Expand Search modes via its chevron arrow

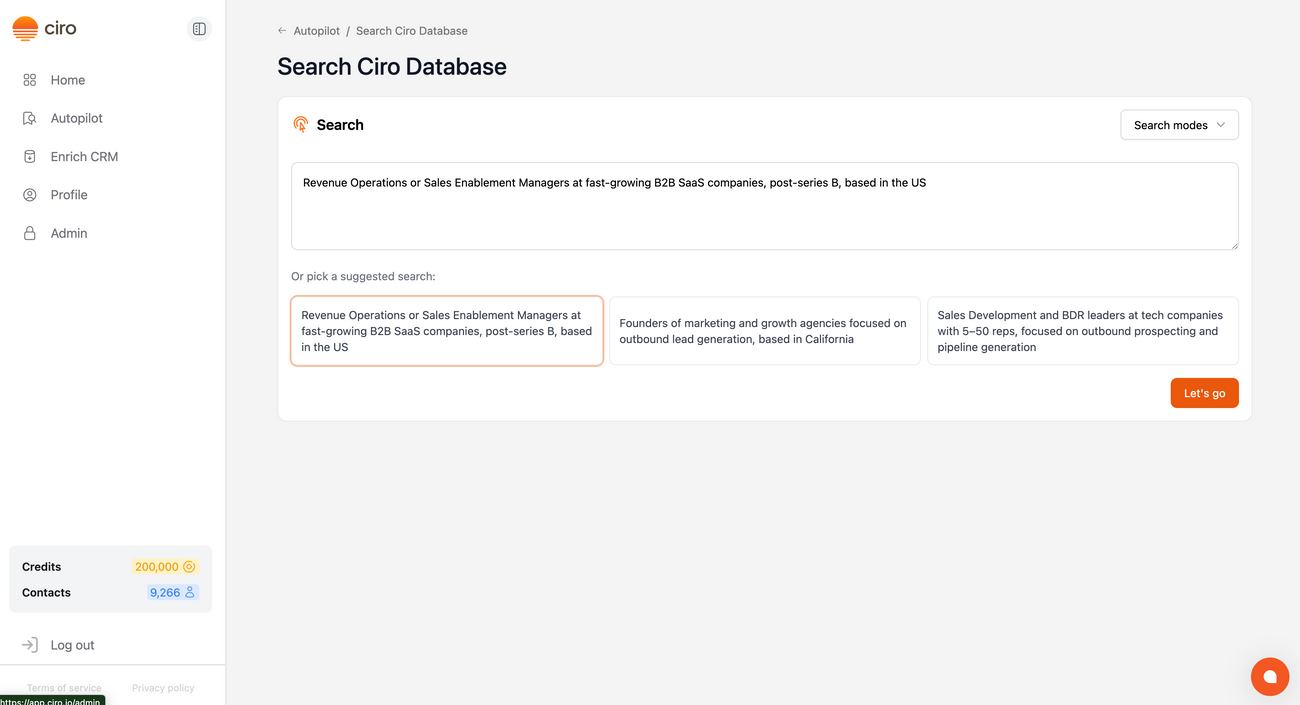click(x=1221, y=125)
